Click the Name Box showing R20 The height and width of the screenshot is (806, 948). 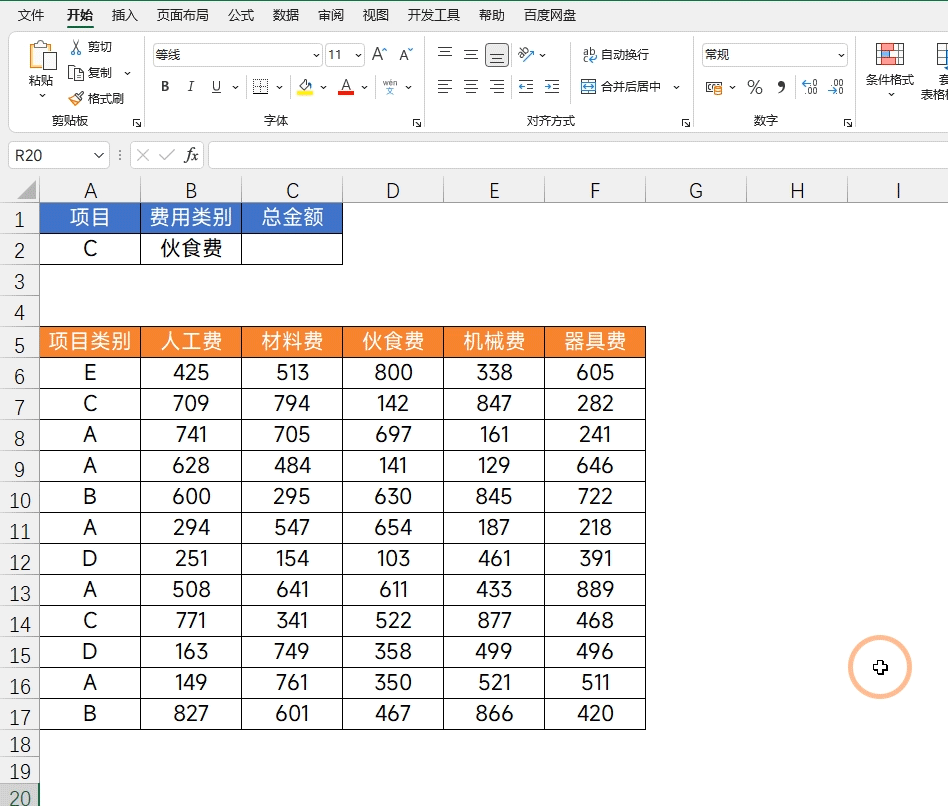51,155
